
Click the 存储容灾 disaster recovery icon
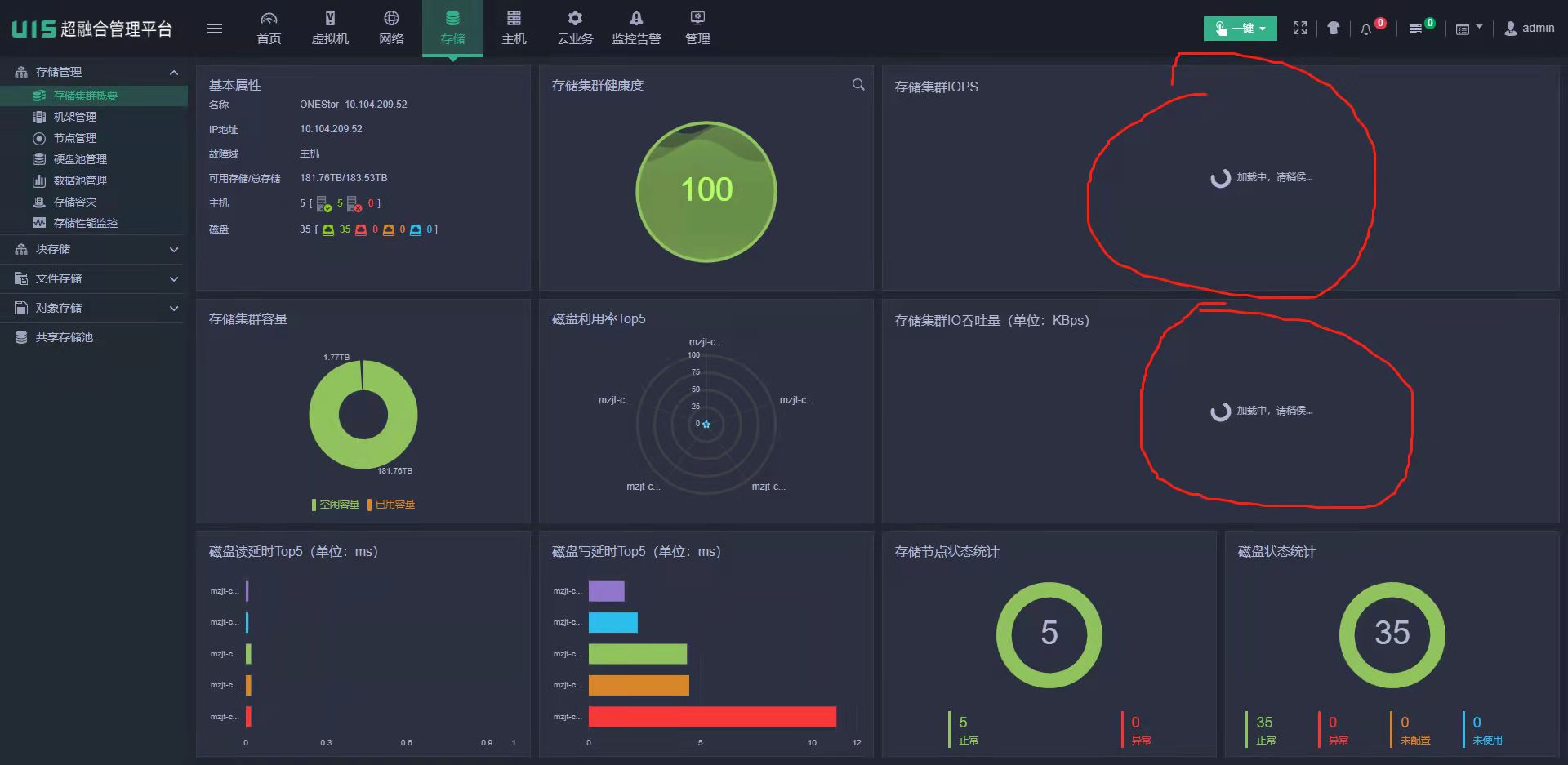(x=38, y=202)
